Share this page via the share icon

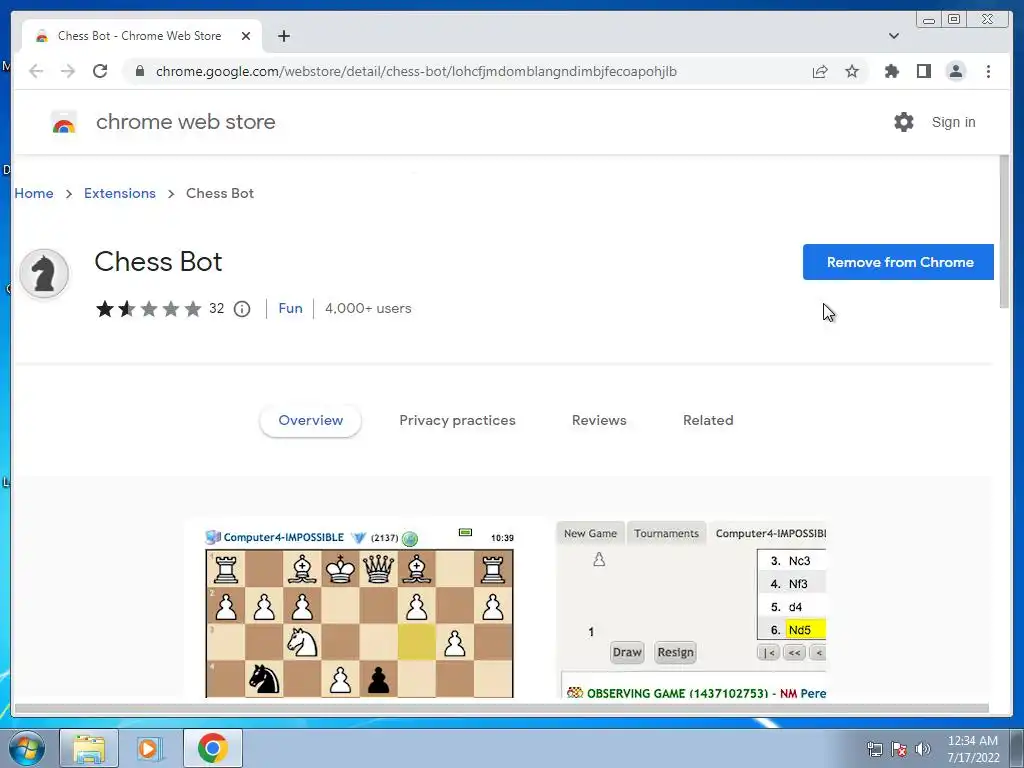820,71
